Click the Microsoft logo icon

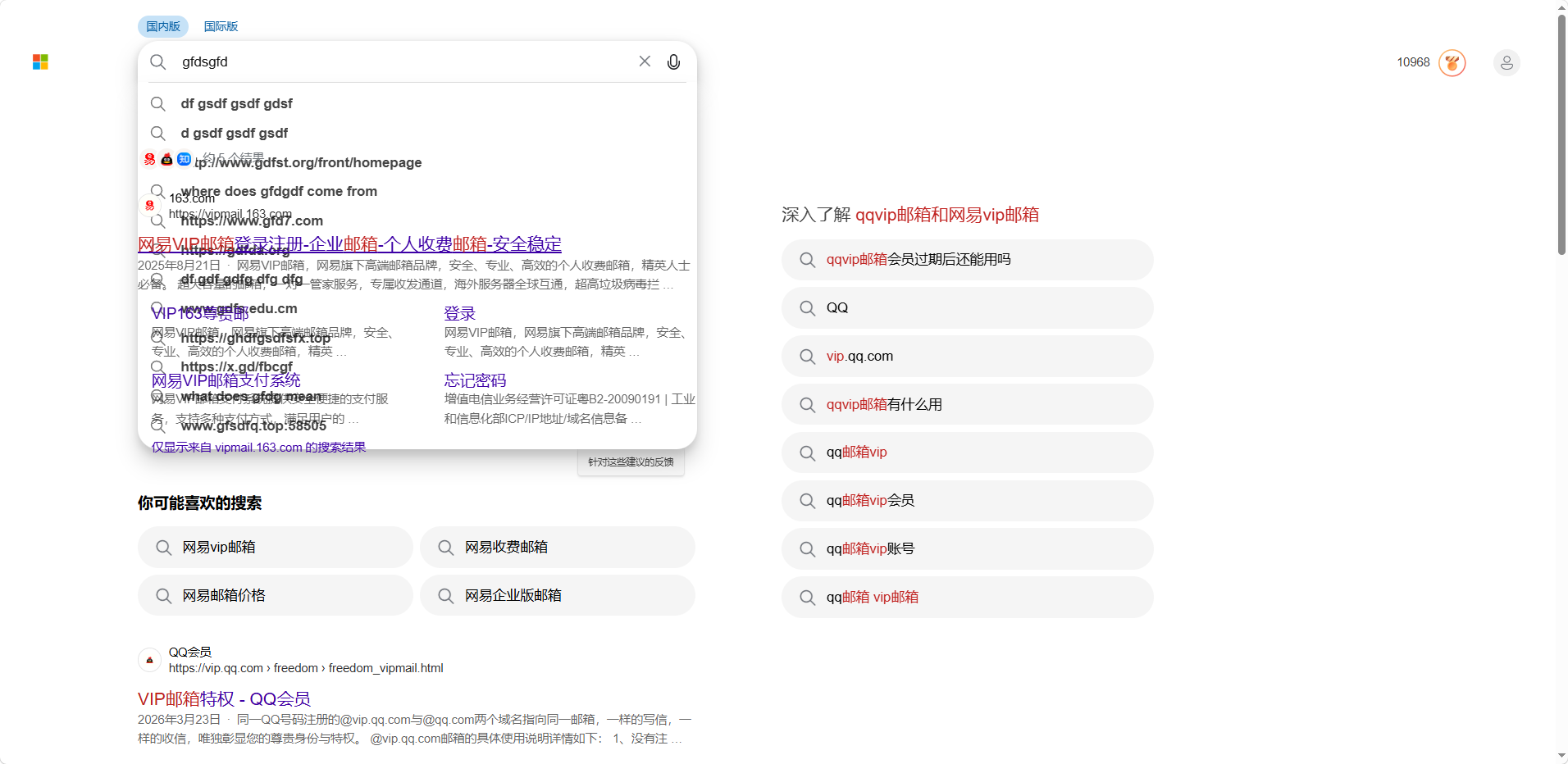pyautogui.click(x=40, y=62)
